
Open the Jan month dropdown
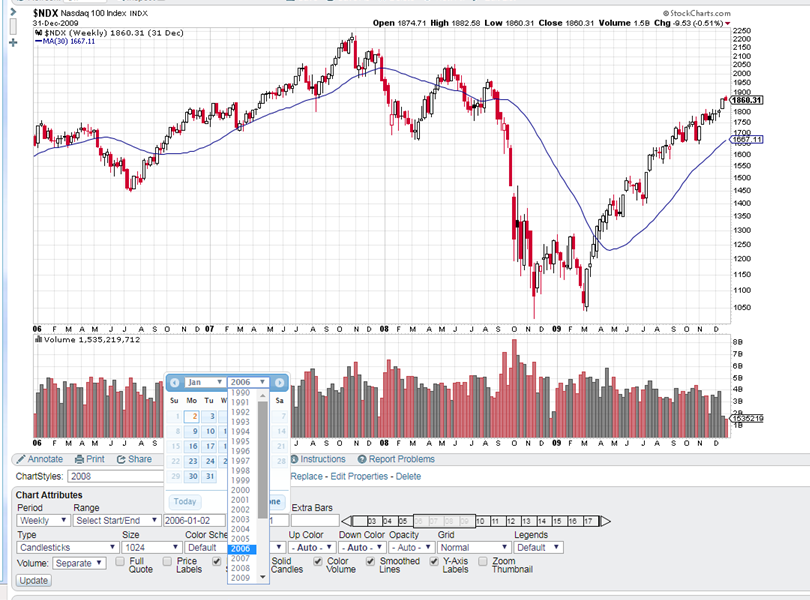[205, 382]
